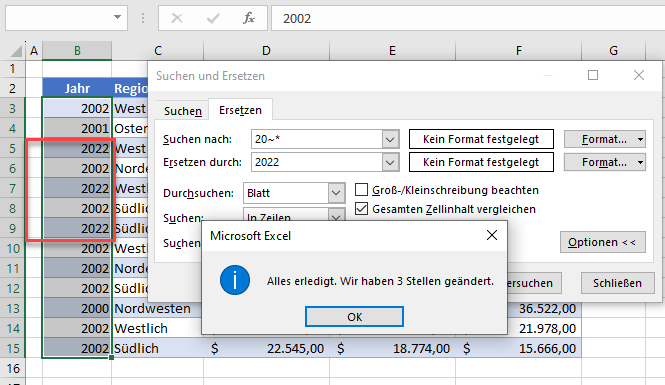Click the blue info icon in message box
The width and height of the screenshot is (665, 385).
click(235, 280)
